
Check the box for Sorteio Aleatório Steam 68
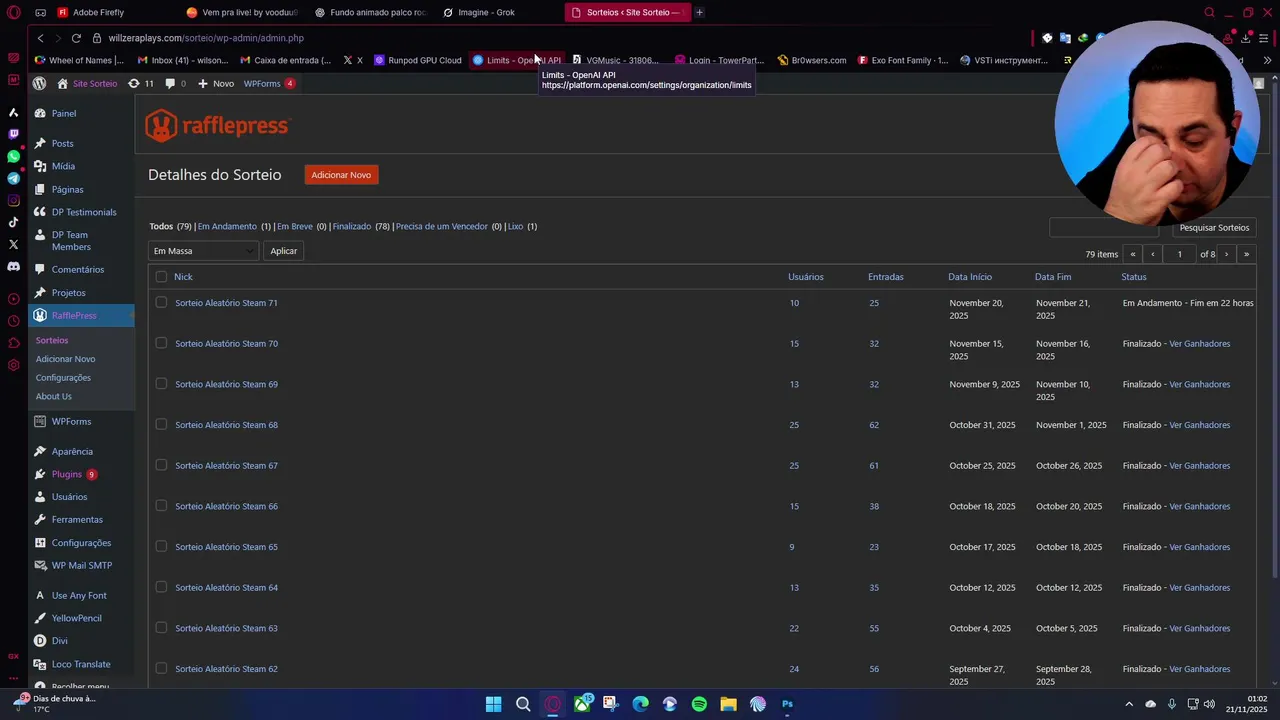tap(161, 424)
